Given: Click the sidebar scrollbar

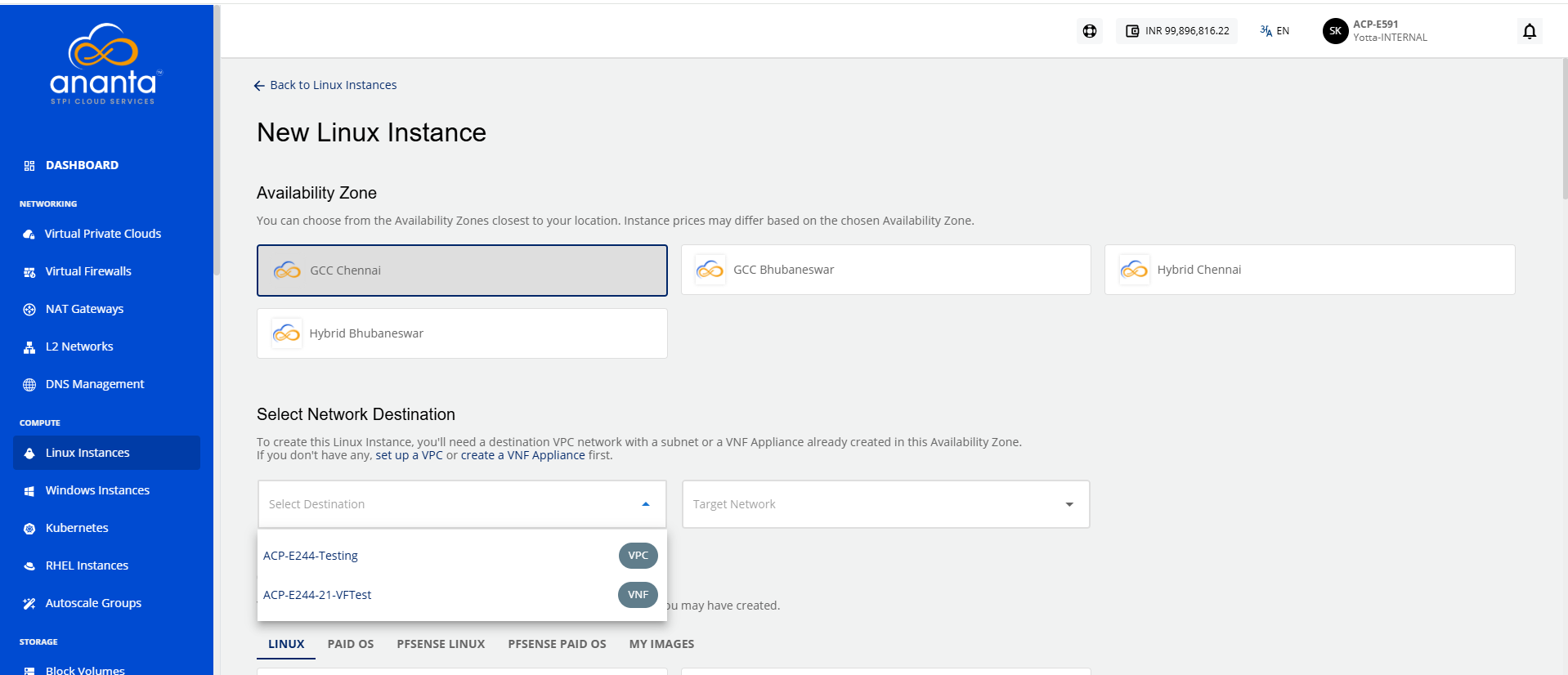Looking at the screenshot, I should coord(217,141).
